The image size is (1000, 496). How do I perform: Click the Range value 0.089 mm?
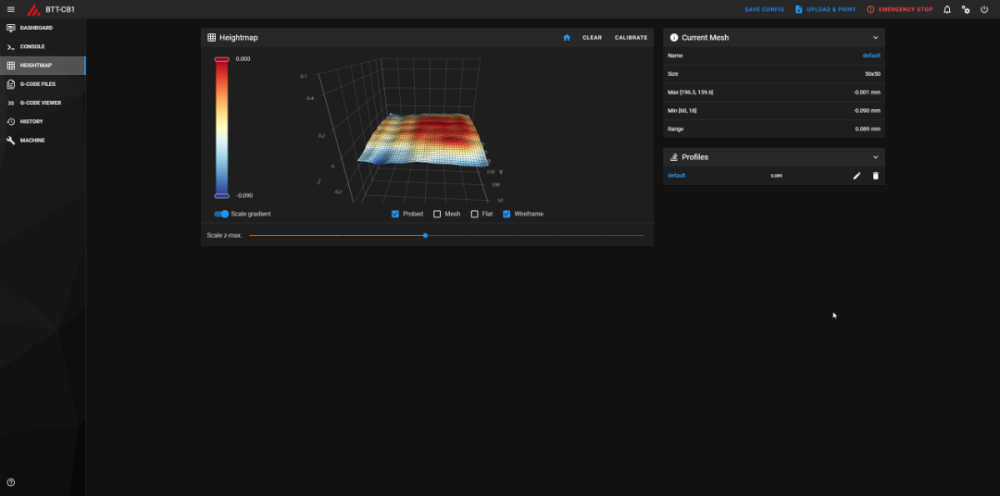coord(868,129)
